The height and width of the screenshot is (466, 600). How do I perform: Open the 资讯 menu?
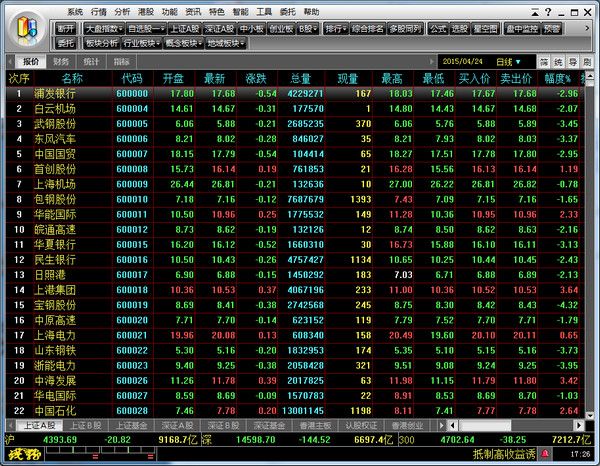(x=193, y=12)
